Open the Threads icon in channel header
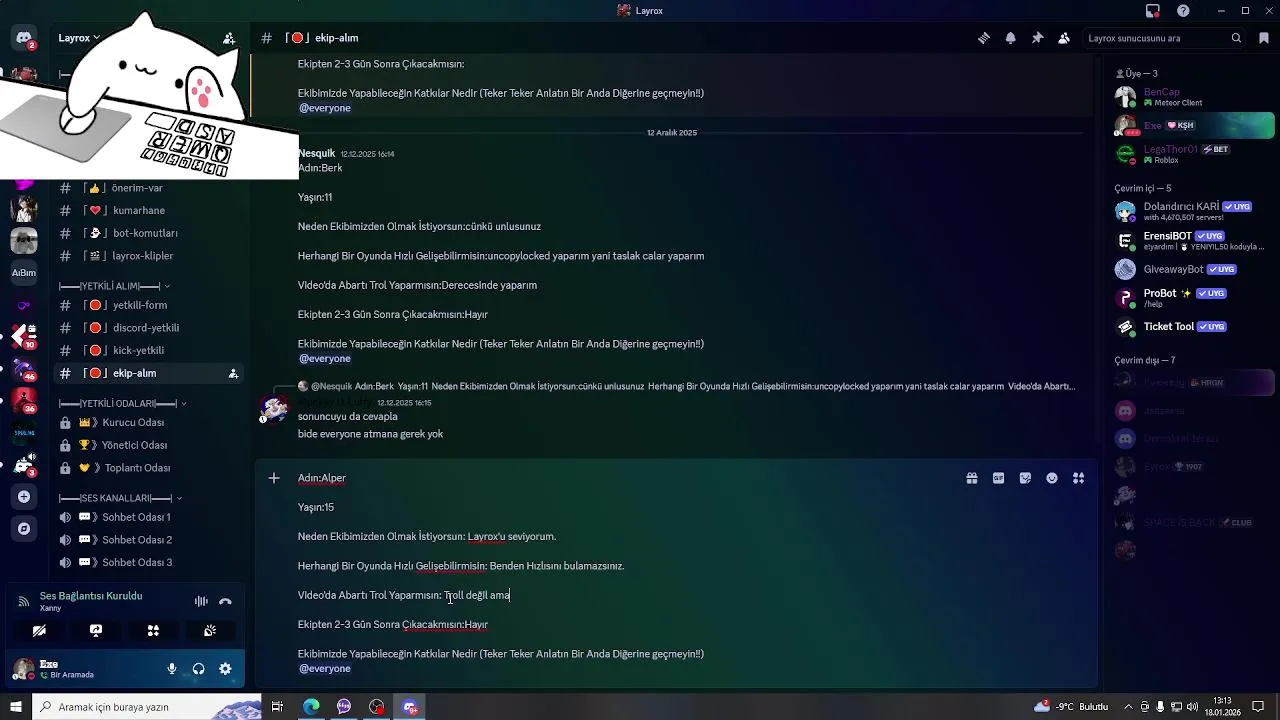1280x720 pixels. 984,38
